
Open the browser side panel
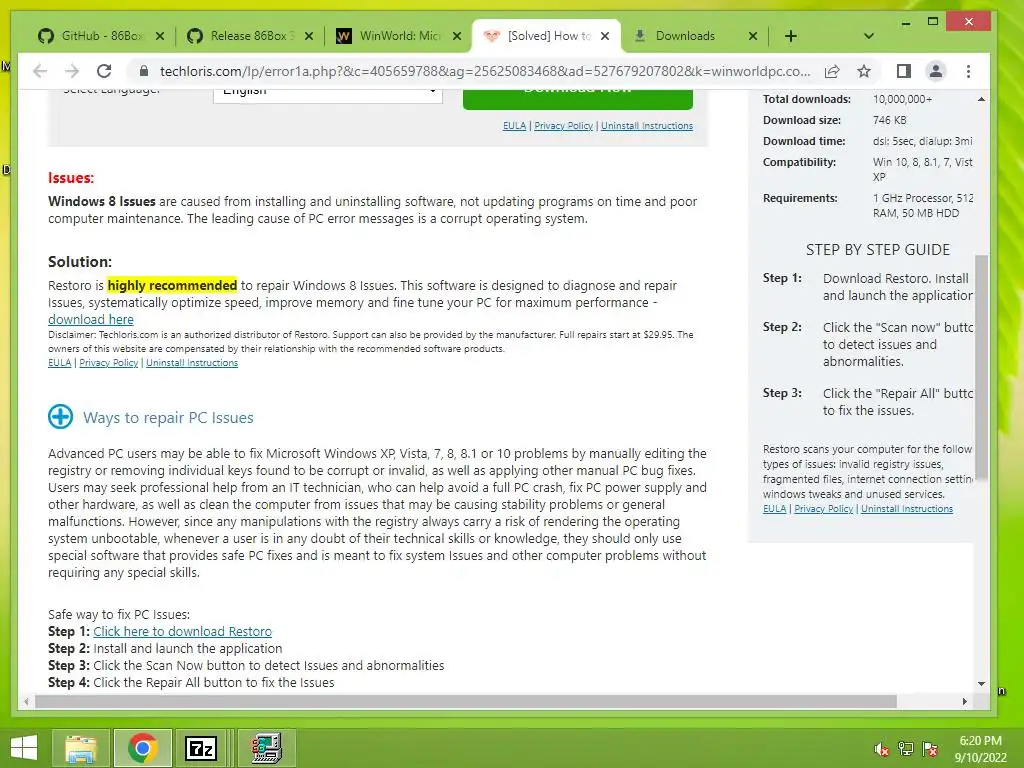pos(904,71)
